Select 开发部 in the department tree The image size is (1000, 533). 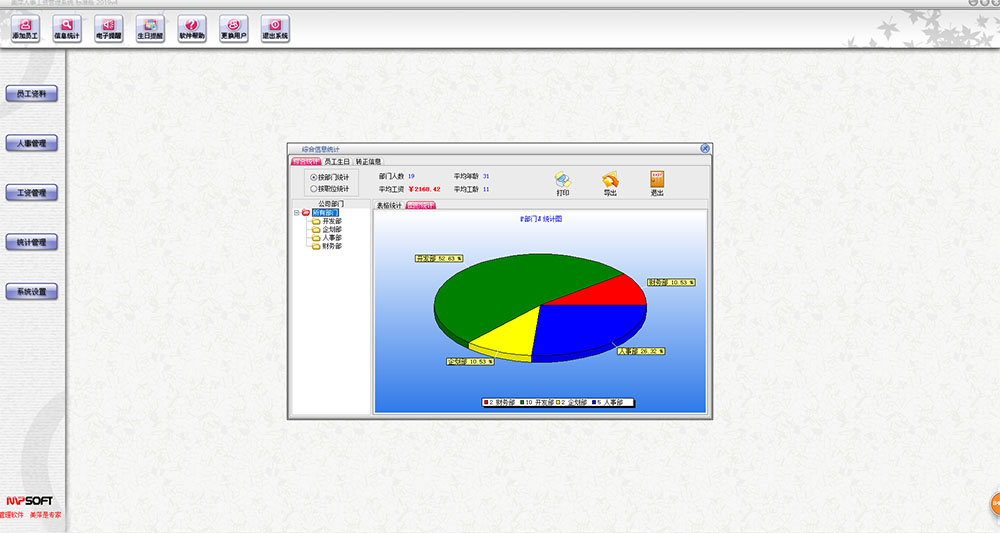(331, 221)
